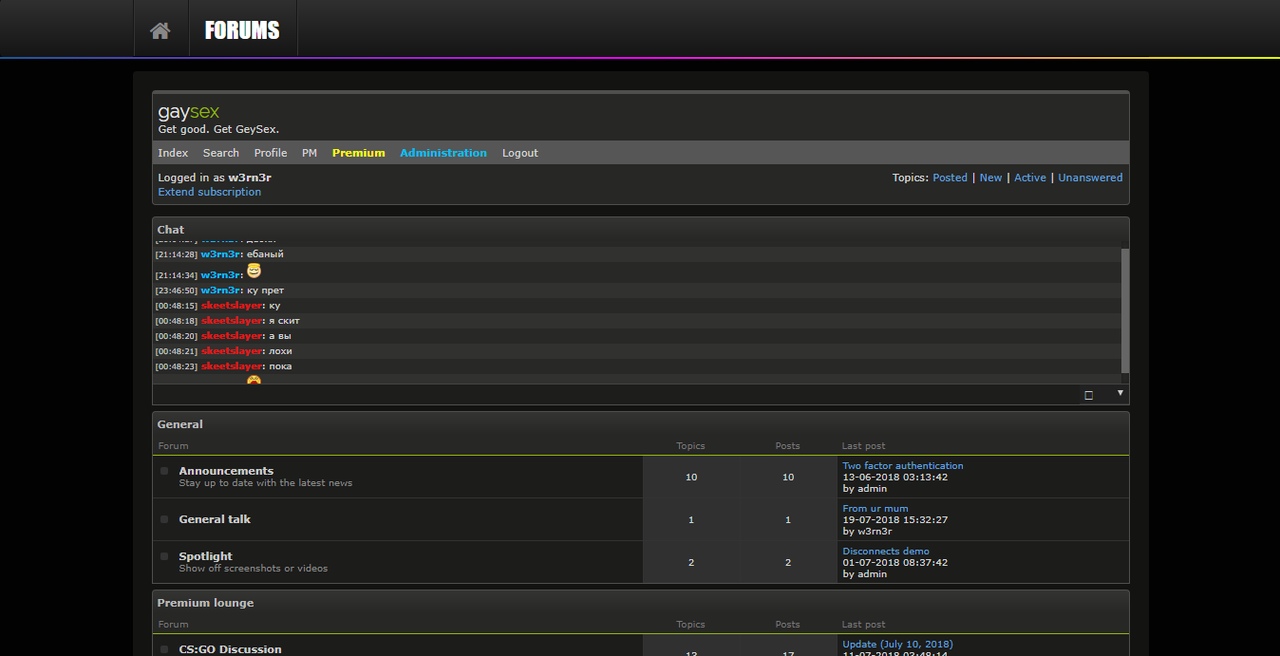Click the chat scrollbar

pos(1125,310)
